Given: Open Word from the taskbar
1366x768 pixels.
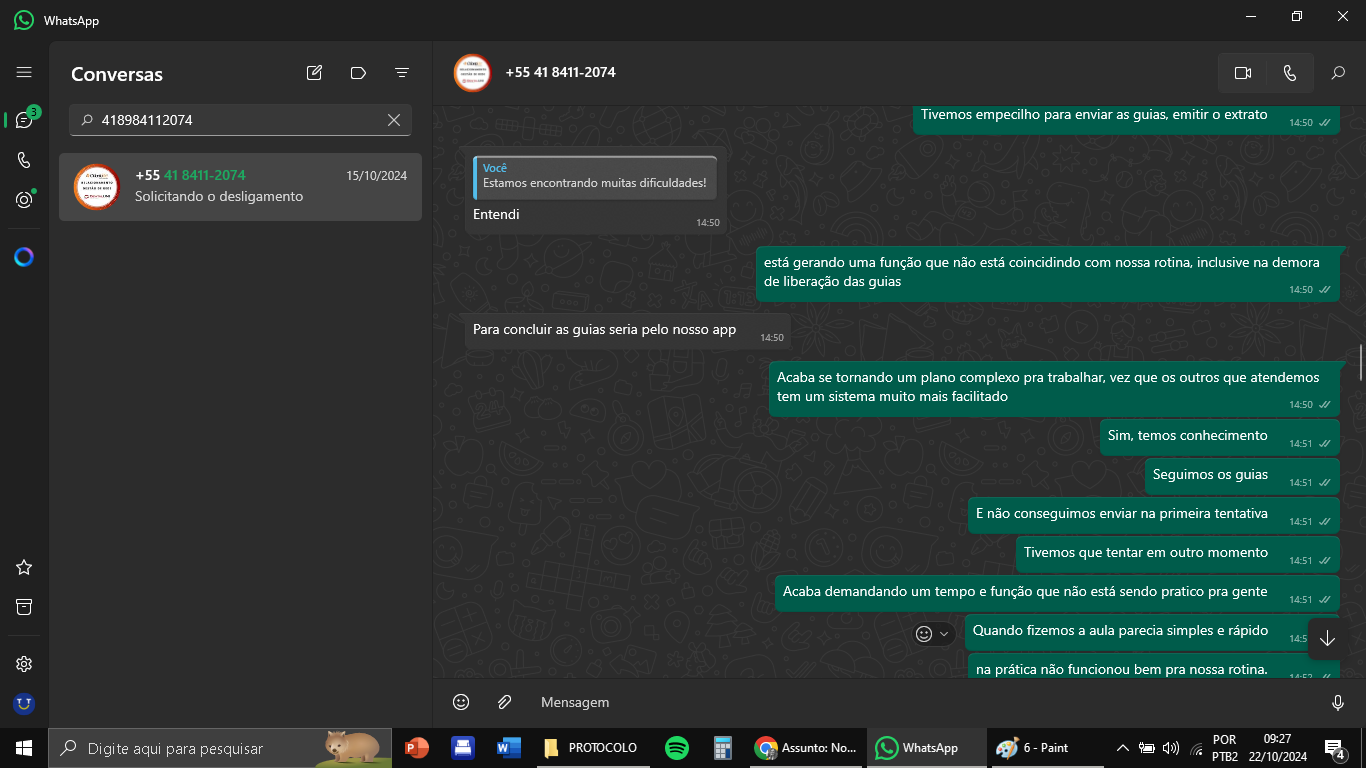Looking at the screenshot, I should pyautogui.click(x=508, y=748).
